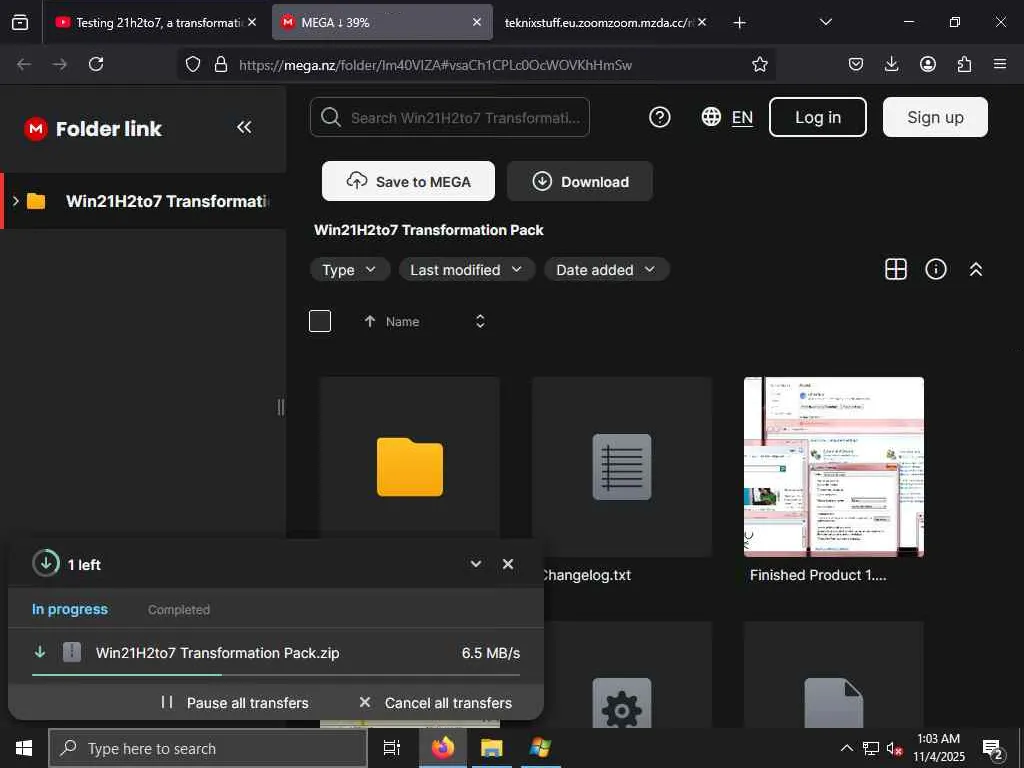The width and height of the screenshot is (1024, 768).
Task: Open the Type filter dropdown
Action: tap(349, 270)
